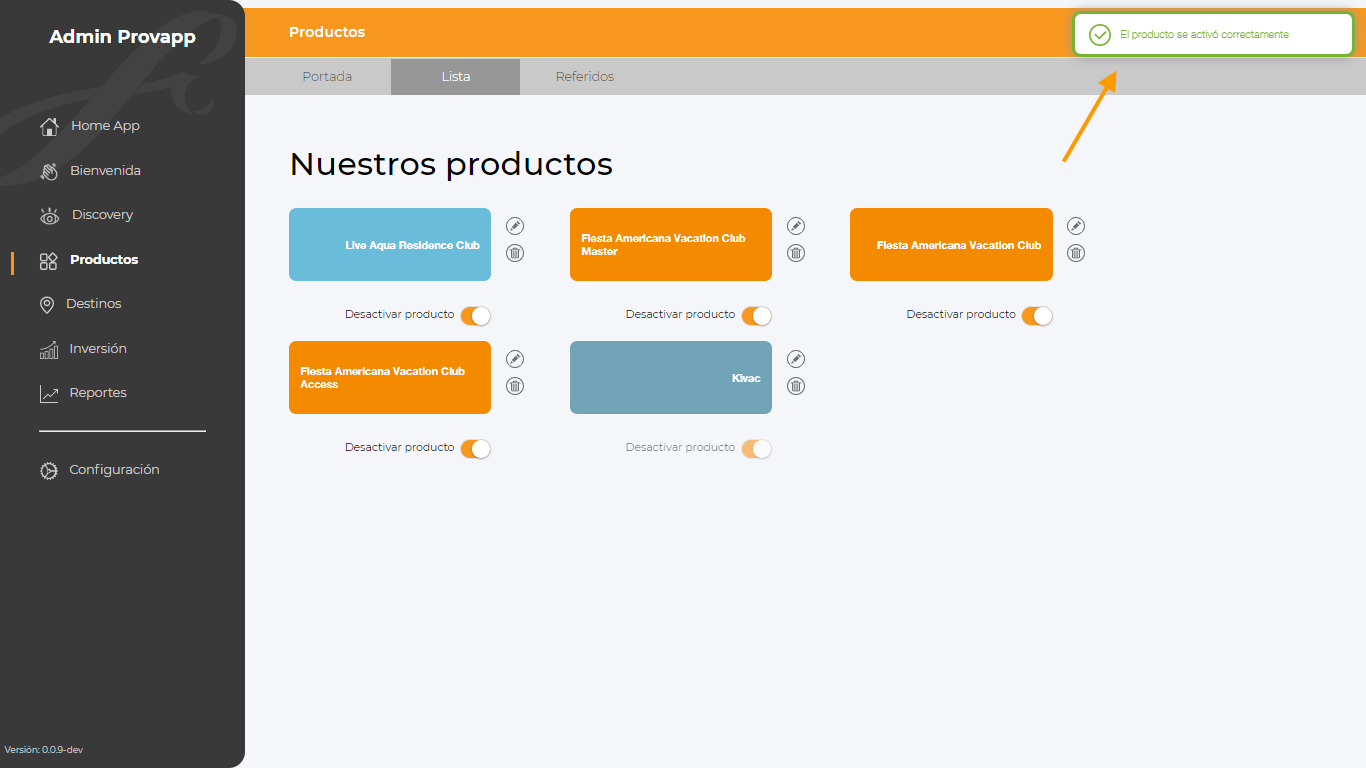Click the Destinos location pin icon
The height and width of the screenshot is (768, 1366).
pyautogui.click(x=47, y=305)
